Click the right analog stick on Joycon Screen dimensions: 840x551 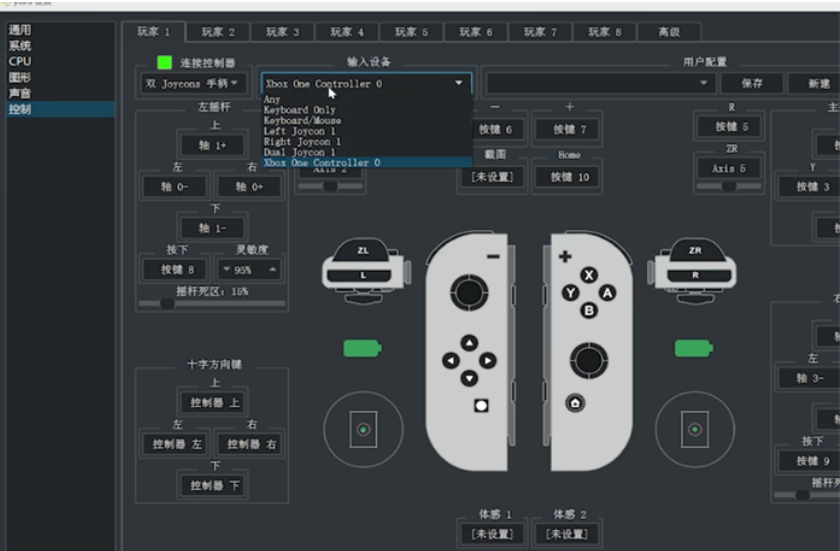tap(588, 360)
